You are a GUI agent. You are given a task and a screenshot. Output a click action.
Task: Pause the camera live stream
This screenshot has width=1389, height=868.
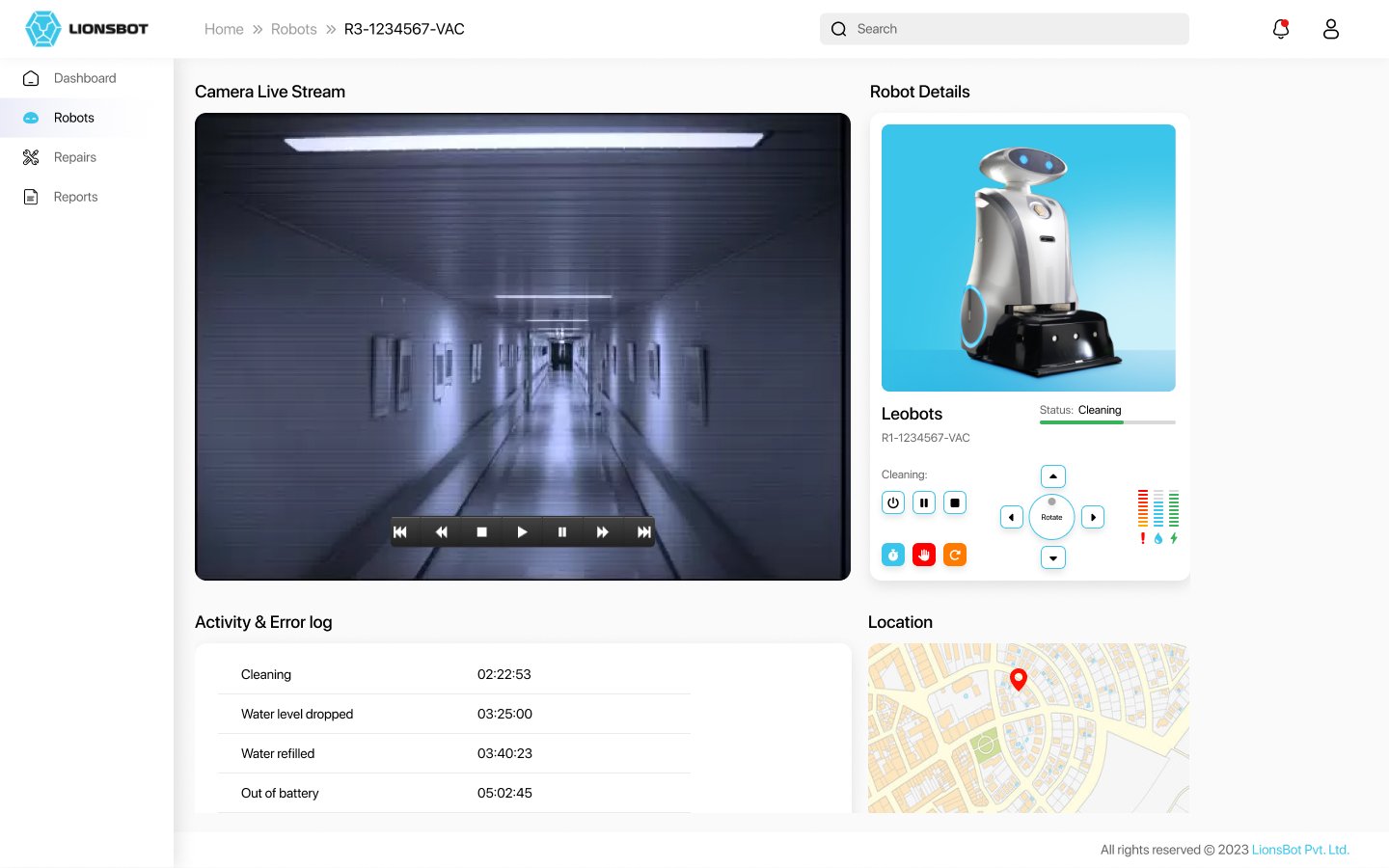point(562,531)
